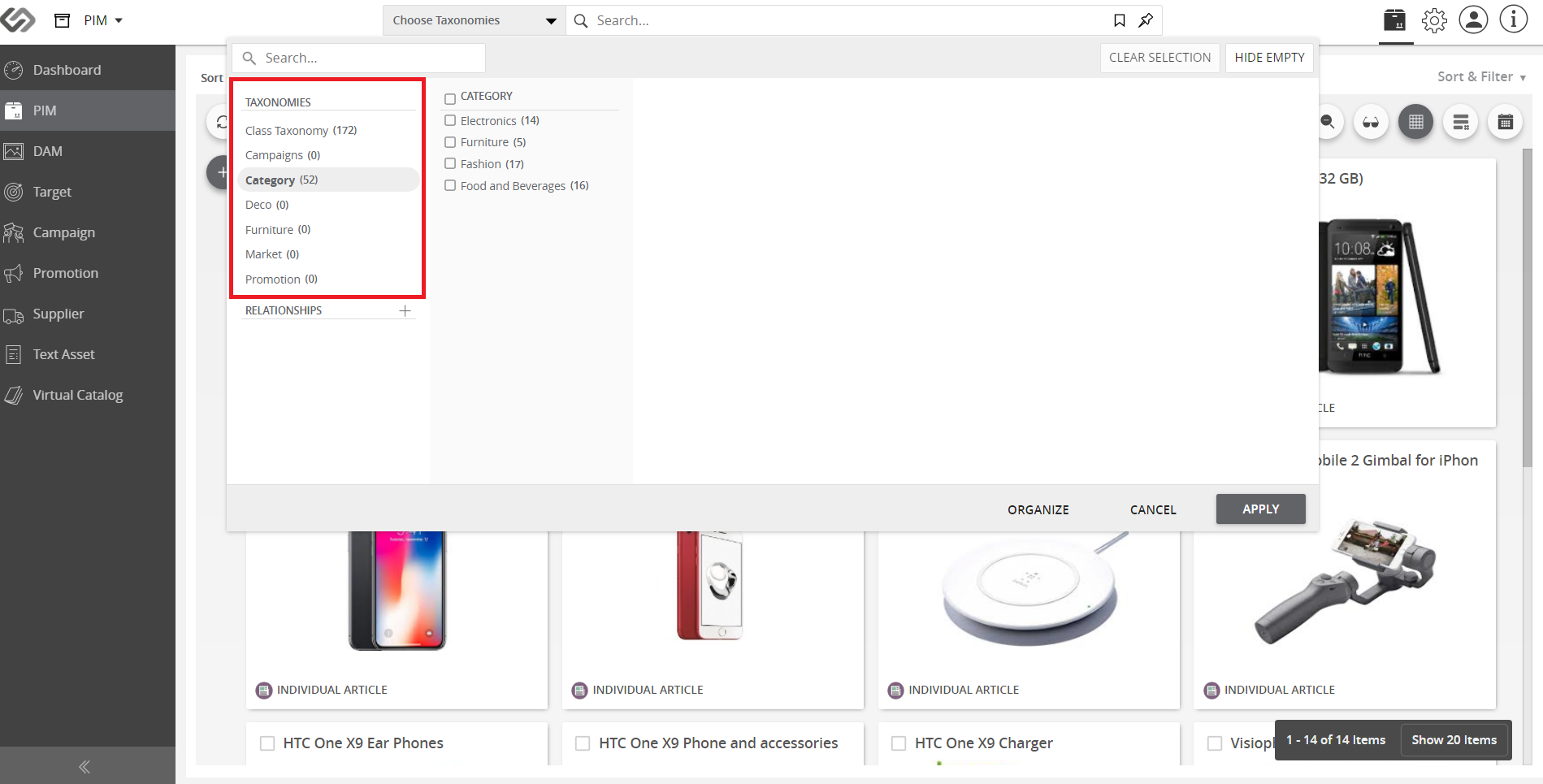
Task: Open the user profile icon
Action: (1473, 19)
